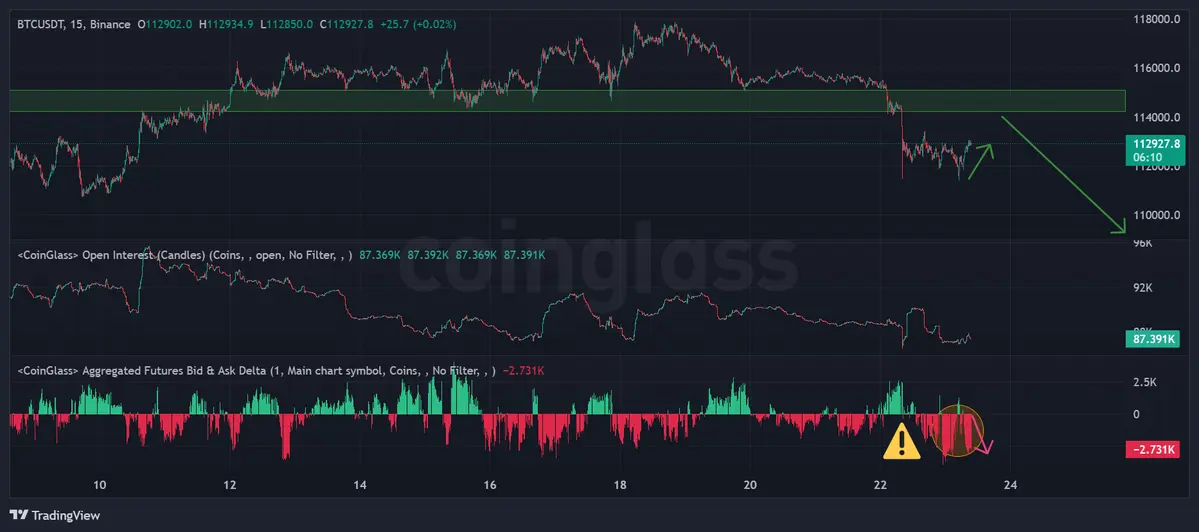
Task: Click the 110000.0 price axis label
Action: [x=1156, y=215]
